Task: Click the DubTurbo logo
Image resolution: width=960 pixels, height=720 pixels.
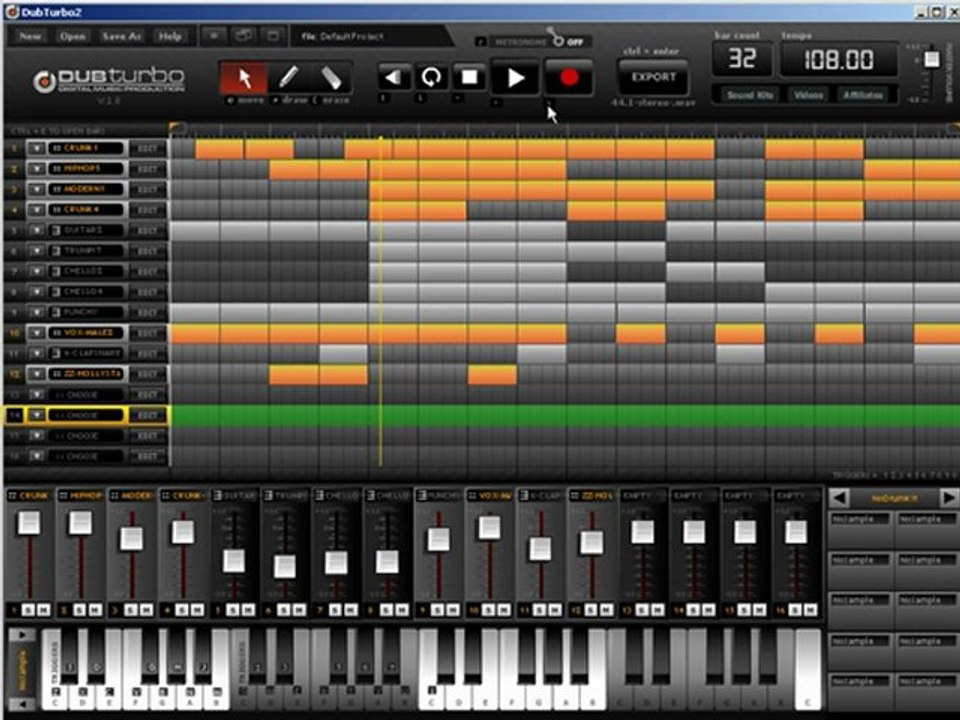Action: click(x=109, y=80)
